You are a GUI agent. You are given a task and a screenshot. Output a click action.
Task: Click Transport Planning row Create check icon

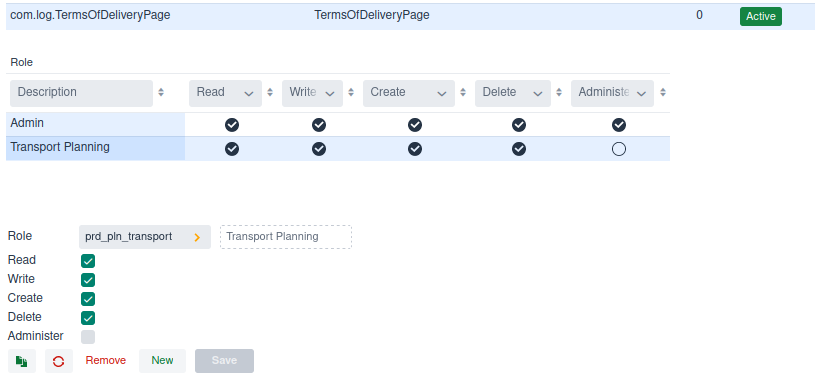[415, 149]
